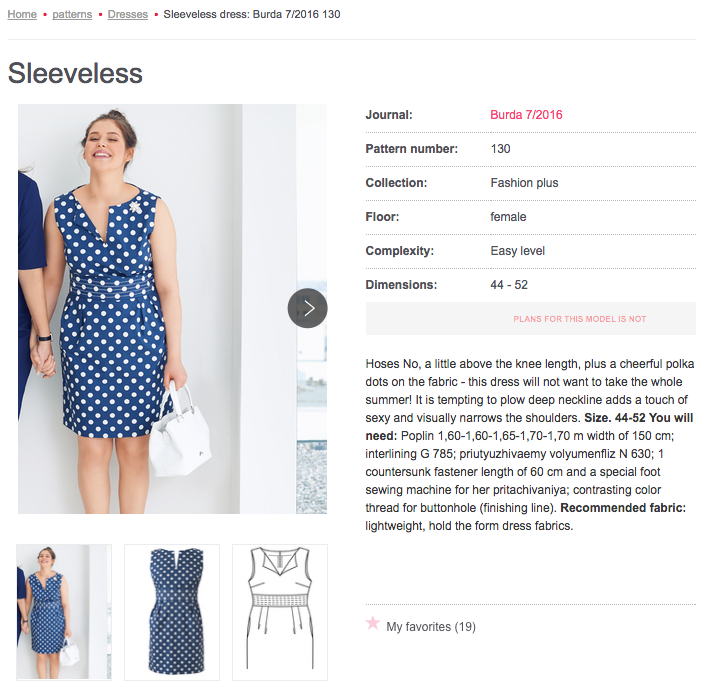Select the model photo thumbnail
710x693 pixels.
64,612
